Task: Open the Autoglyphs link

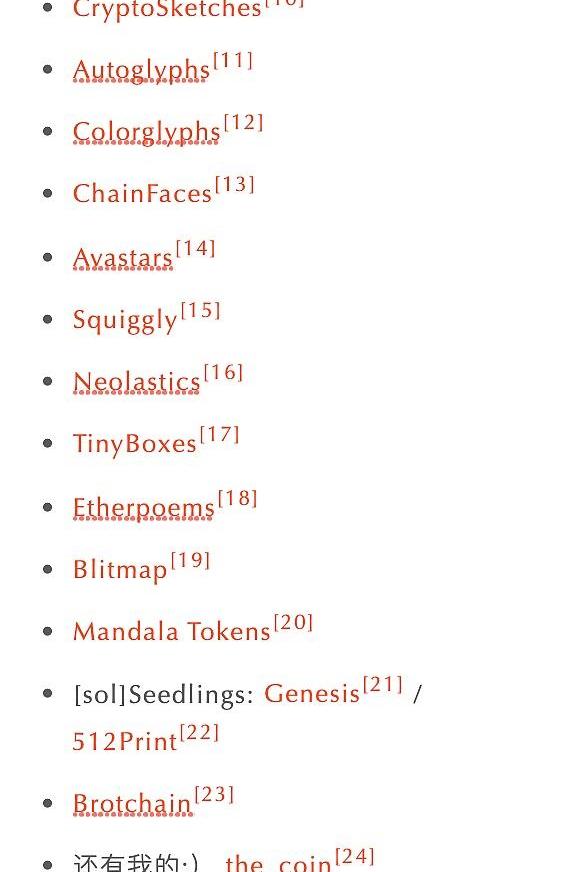Action: point(141,71)
